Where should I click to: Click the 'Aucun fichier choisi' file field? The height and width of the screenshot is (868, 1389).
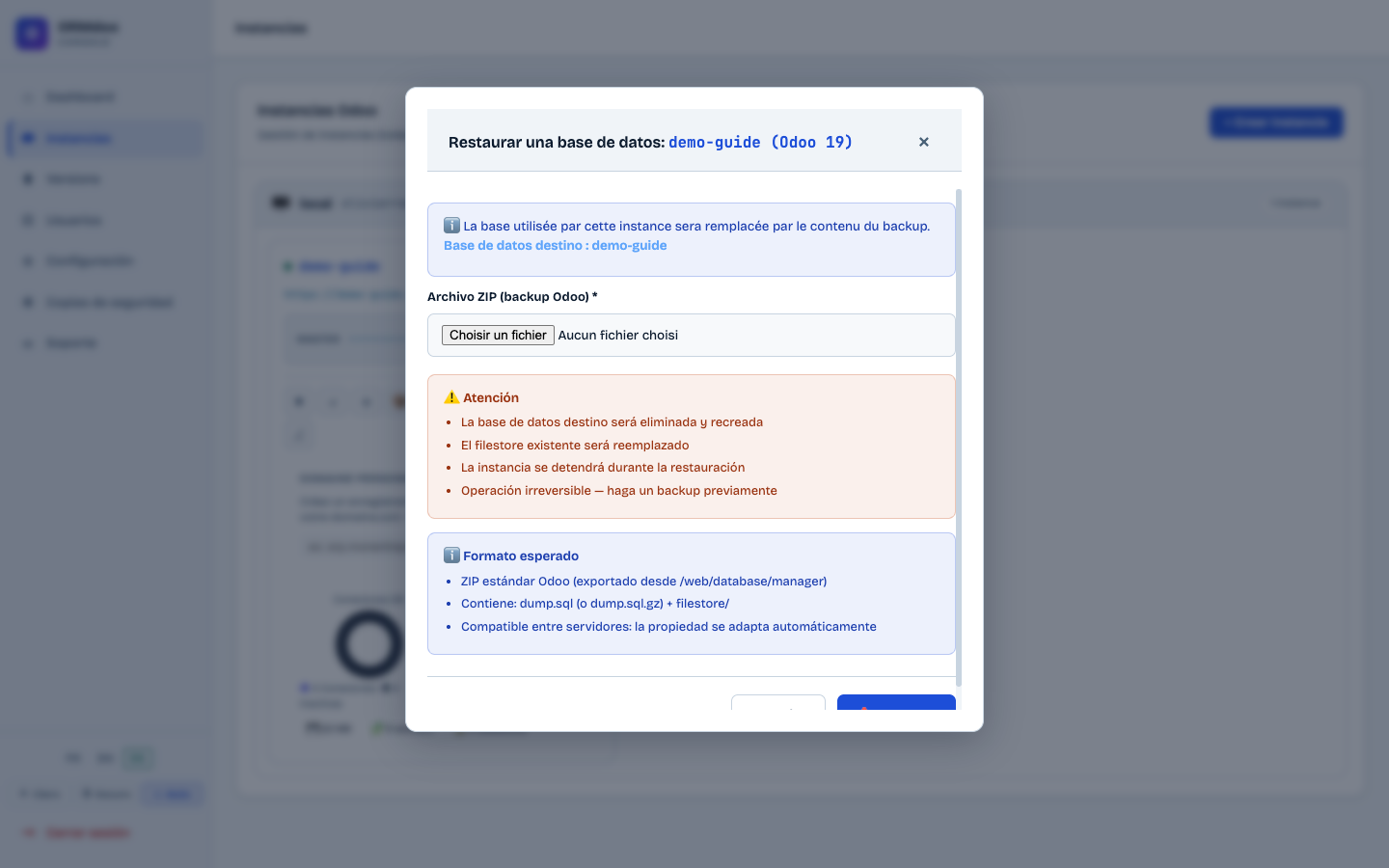[691, 336]
